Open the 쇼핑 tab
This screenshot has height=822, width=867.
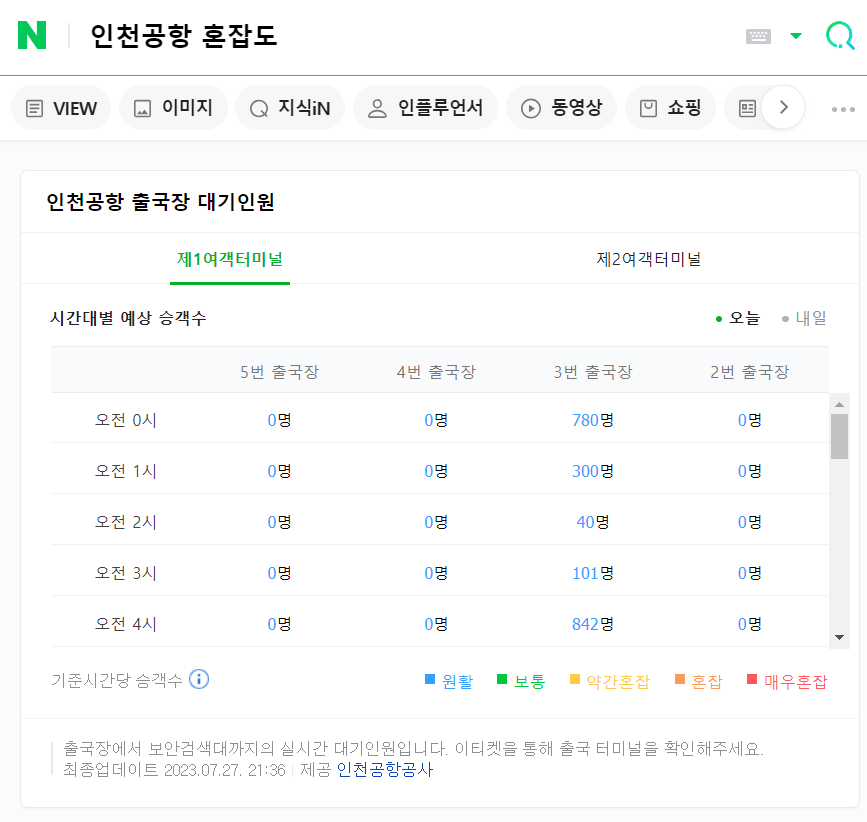coord(670,108)
